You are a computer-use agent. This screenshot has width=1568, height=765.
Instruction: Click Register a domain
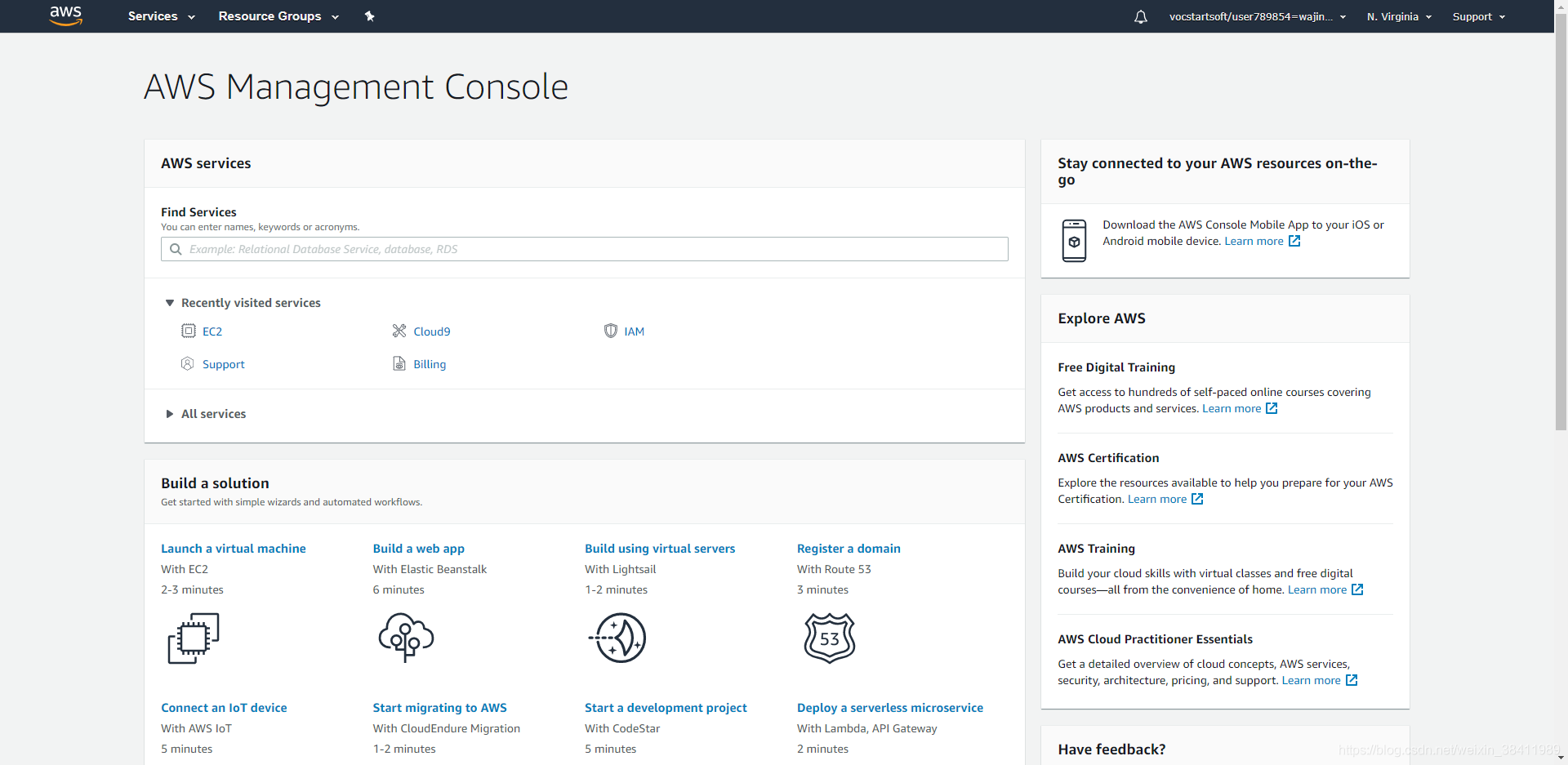[849, 549]
